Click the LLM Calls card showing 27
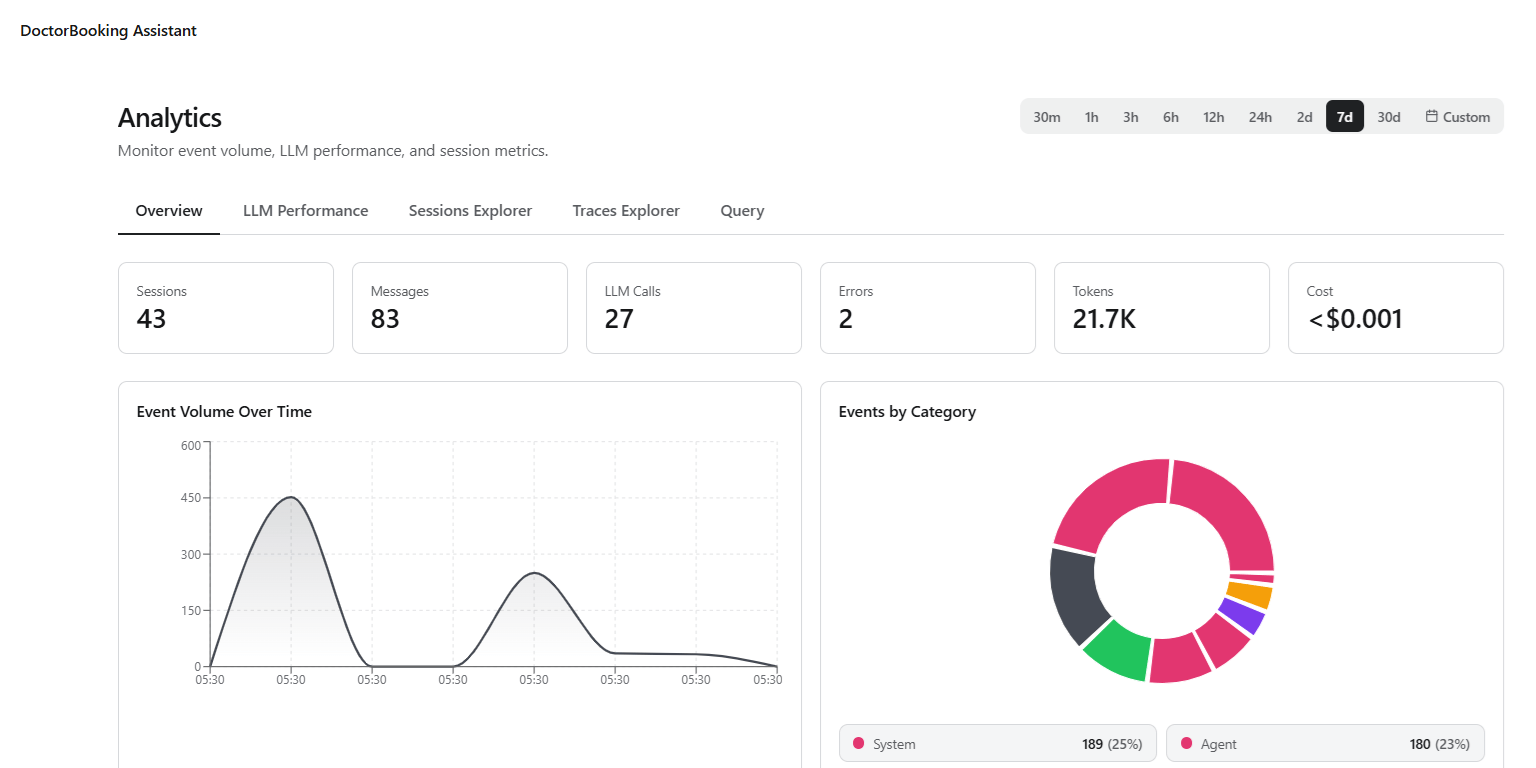 coord(694,308)
